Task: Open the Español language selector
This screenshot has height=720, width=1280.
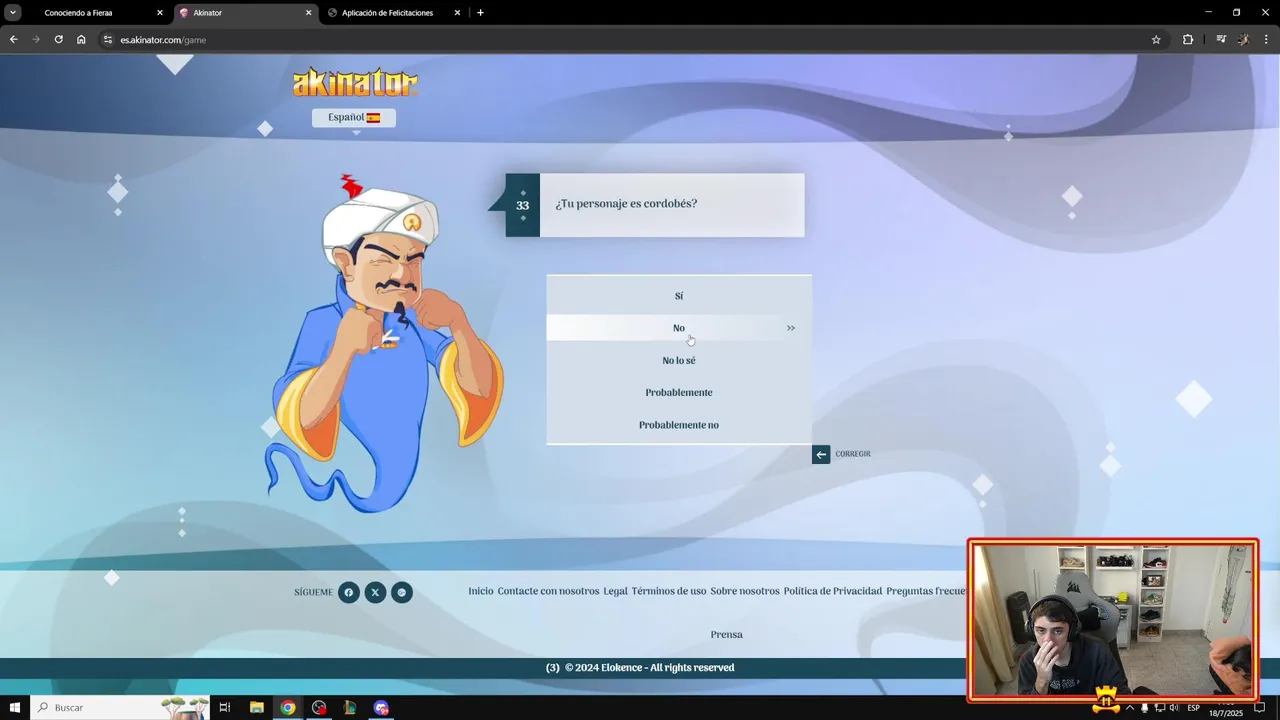Action: [354, 117]
